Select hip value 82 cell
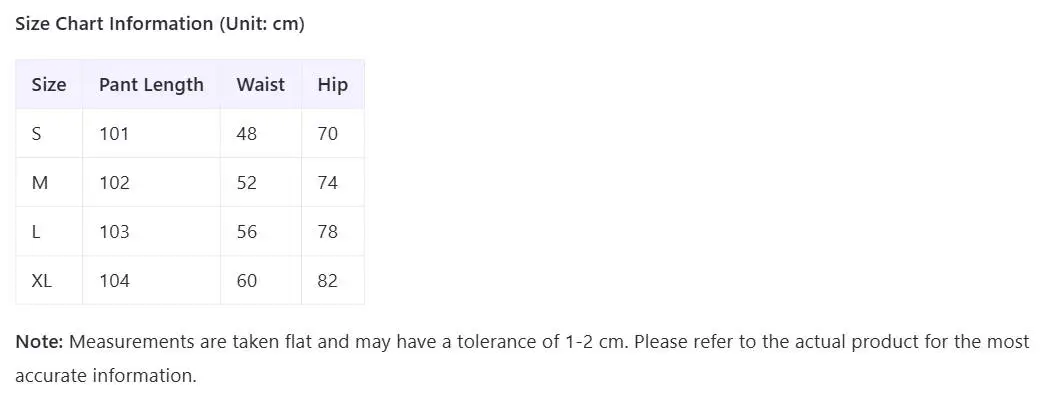The image size is (1063, 401). [x=328, y=281]
